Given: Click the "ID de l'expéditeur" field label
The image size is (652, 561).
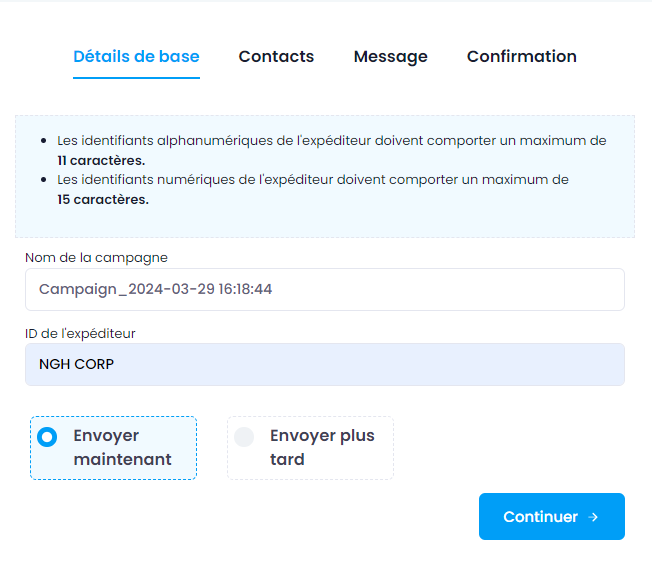Looking at the screenshot, I should (x=79, y=333).
